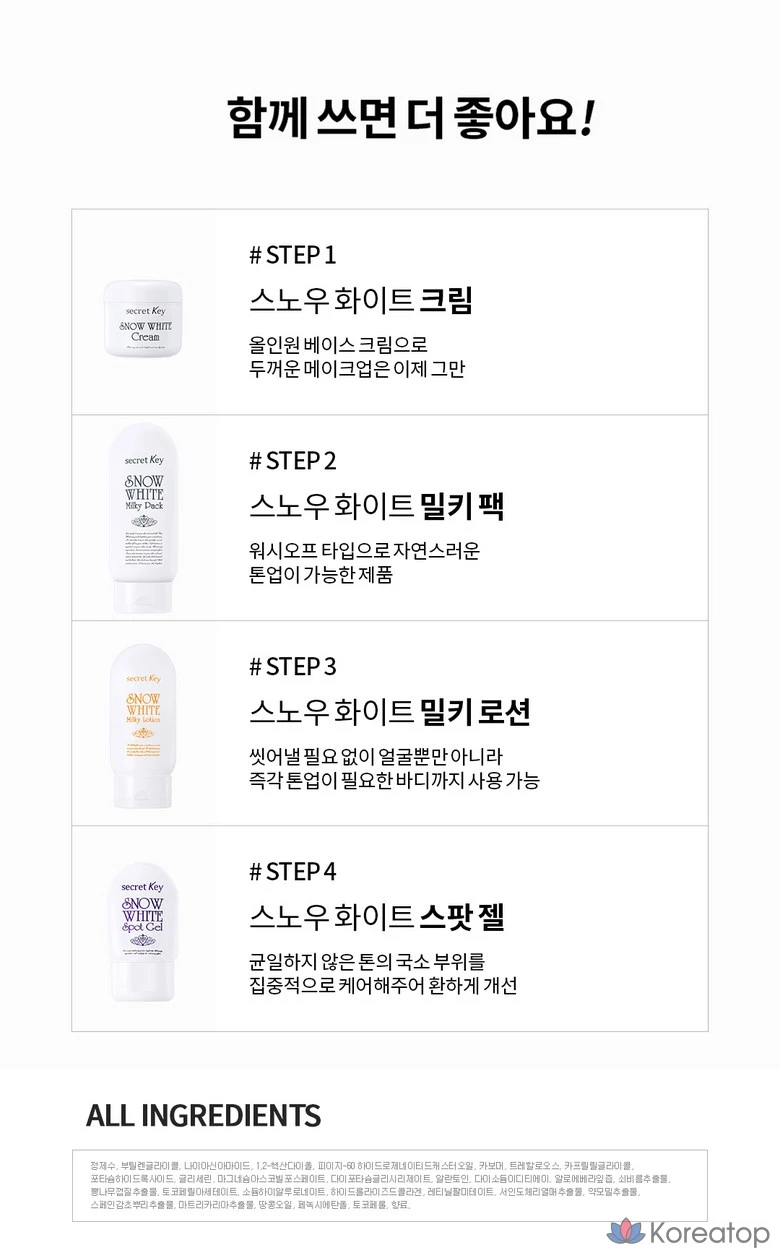Select the 스노우 화이트 스팟 젤 title

coord(376,916)
